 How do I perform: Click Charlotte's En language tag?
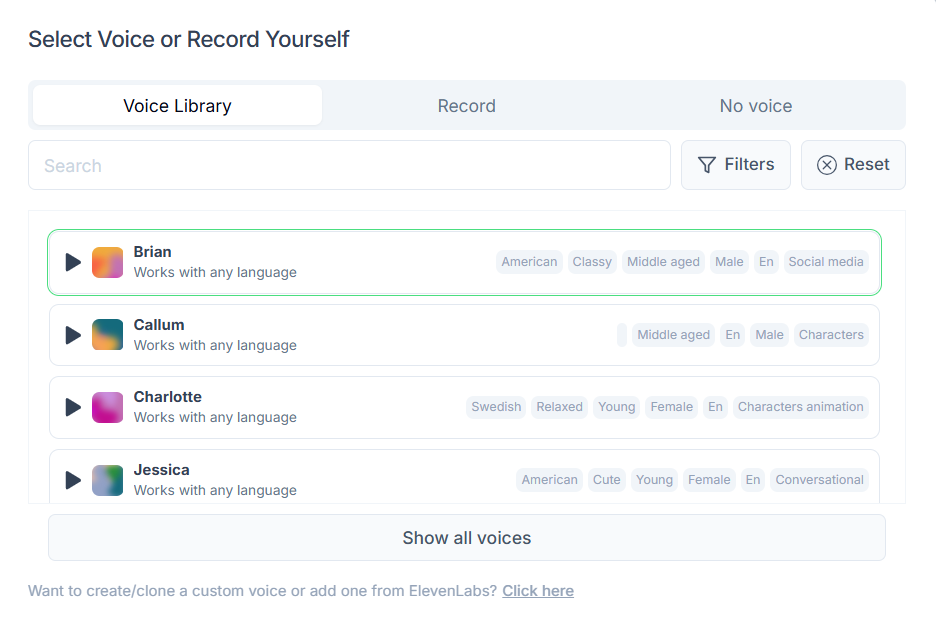click(715, 407)
